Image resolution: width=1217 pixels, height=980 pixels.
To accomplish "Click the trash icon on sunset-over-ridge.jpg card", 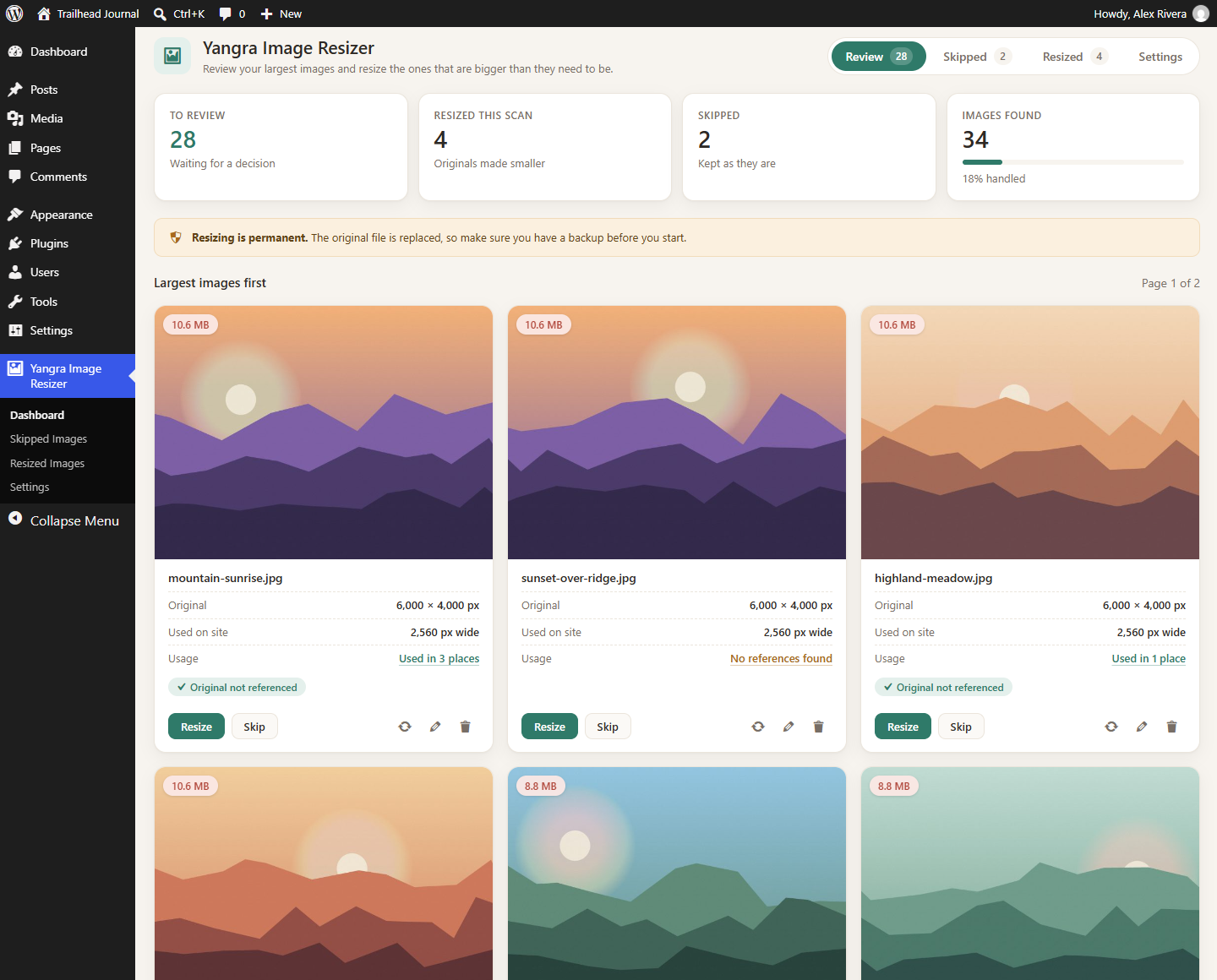I will point(818,727).
